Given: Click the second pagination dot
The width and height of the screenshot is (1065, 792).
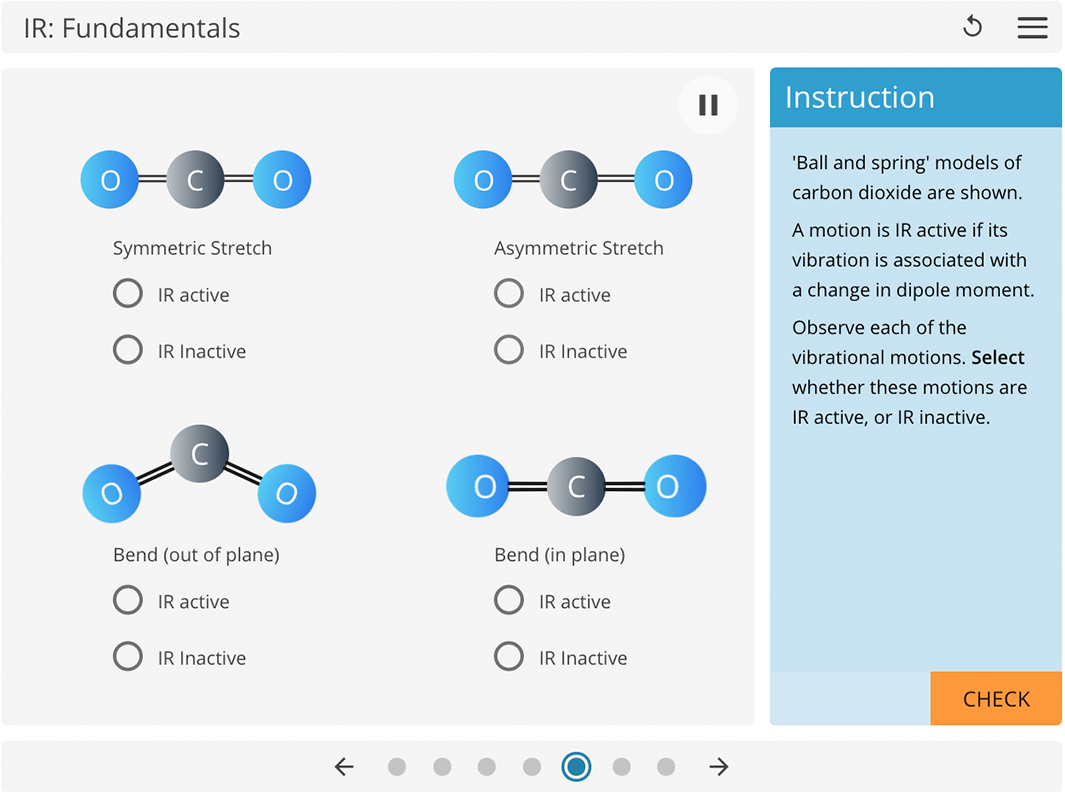Looking at the screenshot, I should [x=442, y=766].
